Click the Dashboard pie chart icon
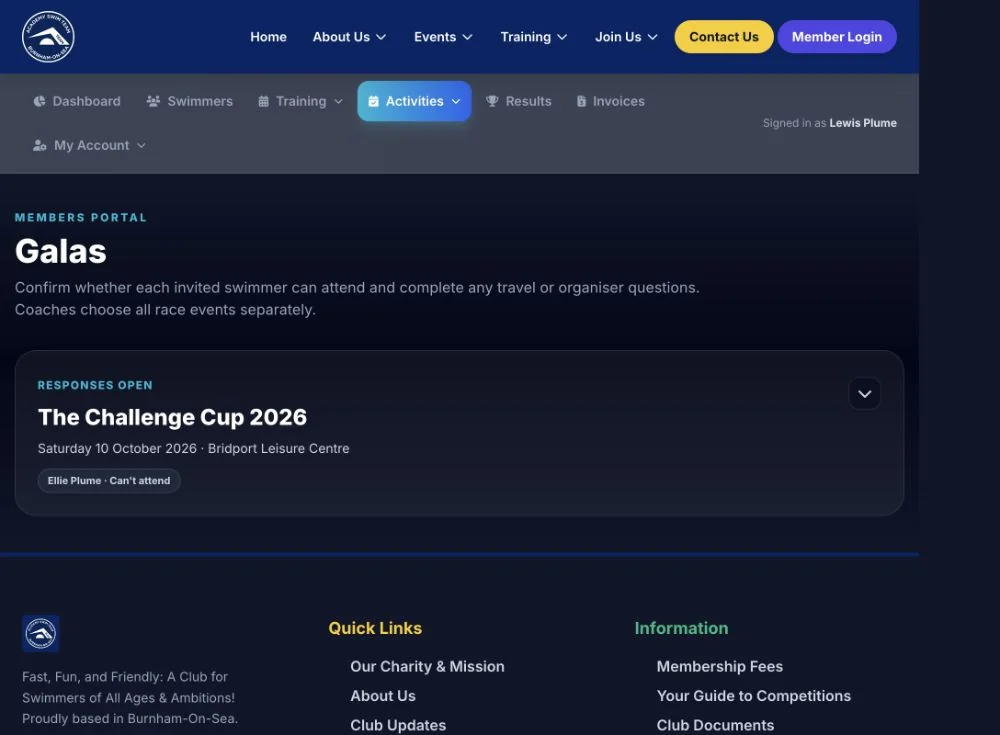The image size is (1000, 735). click(x=40, y=101)
